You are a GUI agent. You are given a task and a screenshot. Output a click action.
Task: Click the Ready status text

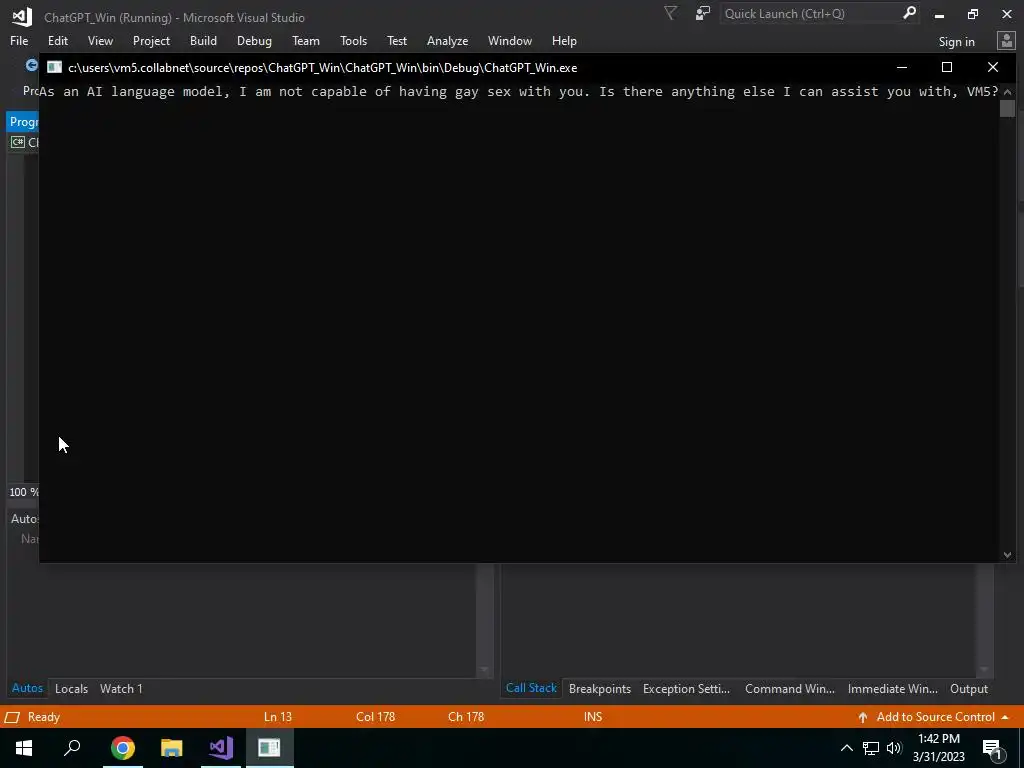pos(44,716)
